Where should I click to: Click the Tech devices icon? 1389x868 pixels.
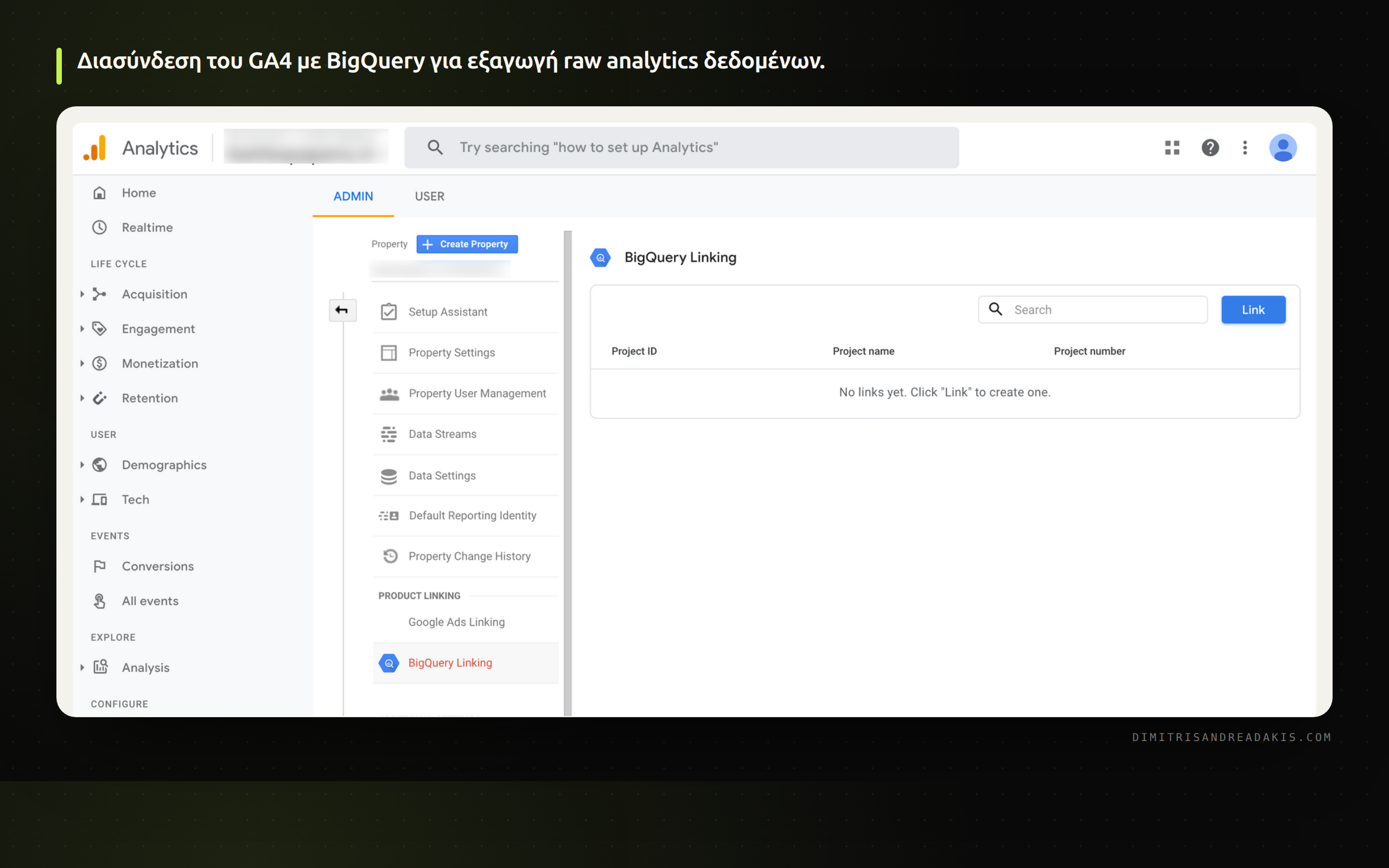[99, 500]
